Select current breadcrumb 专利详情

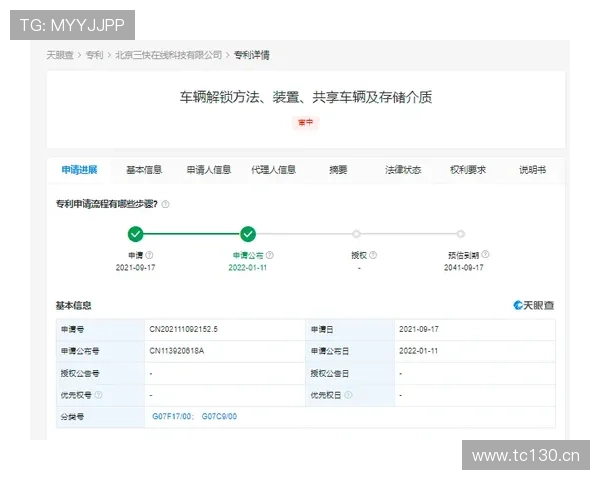(x=251, y=55)
